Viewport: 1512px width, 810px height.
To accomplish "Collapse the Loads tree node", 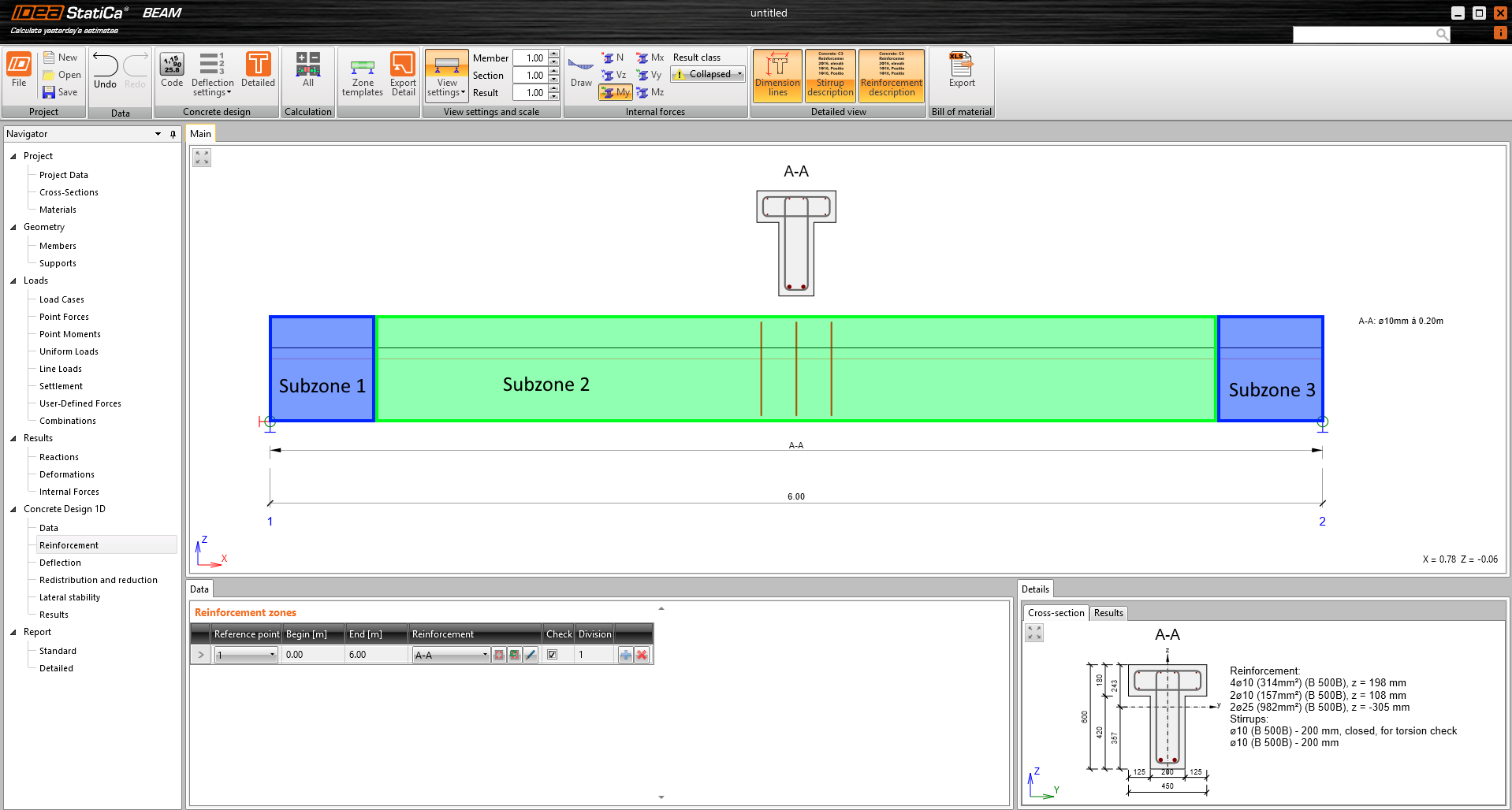I will tap(13, 281).
